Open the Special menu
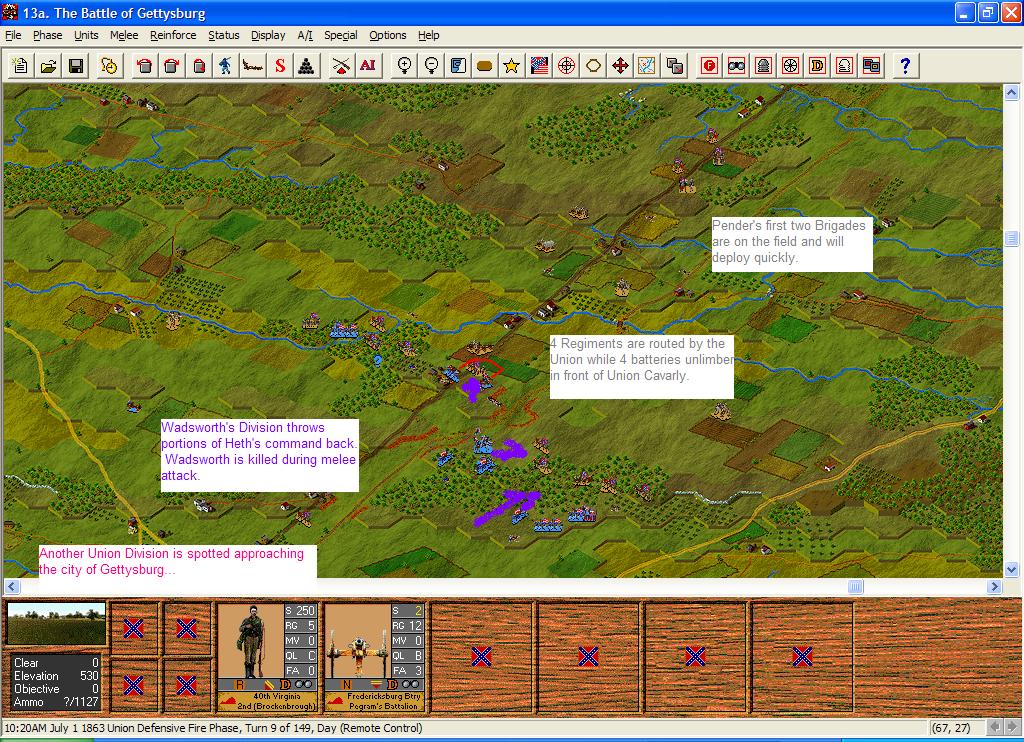The image size is (1024, 742). click(341, 35)
